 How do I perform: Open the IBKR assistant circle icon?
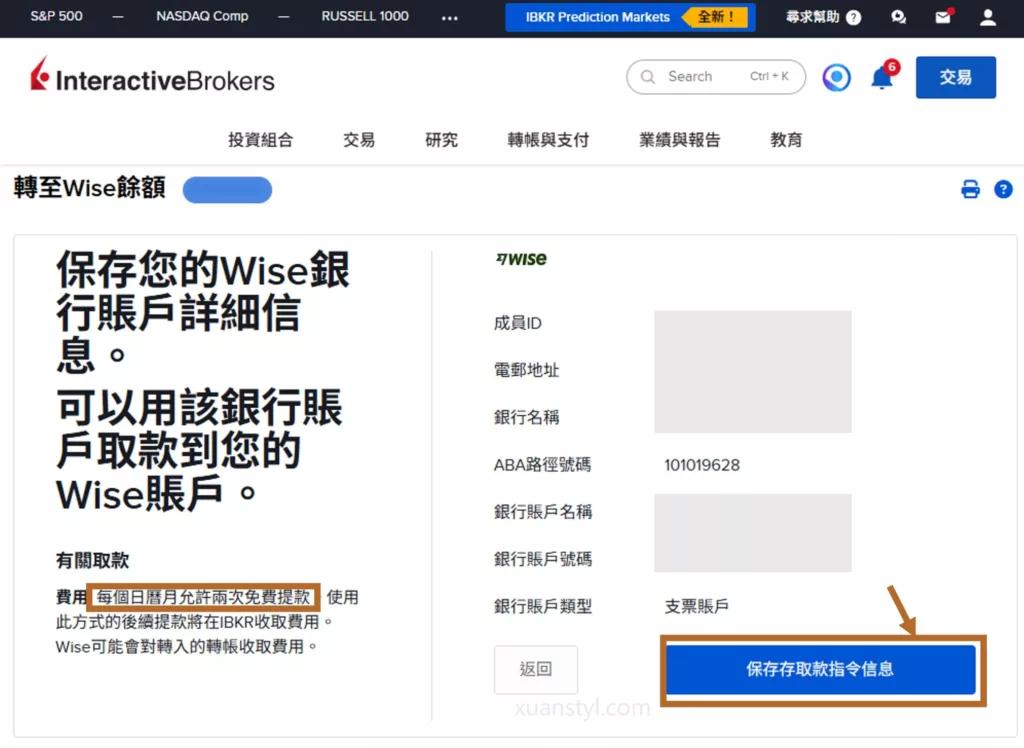point(837,77)
